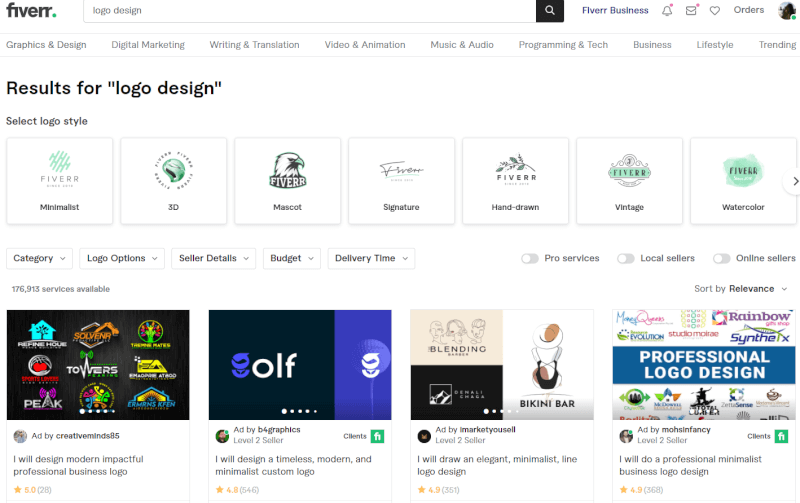Click creativeminds85 seller avatar

pos(20,436)
